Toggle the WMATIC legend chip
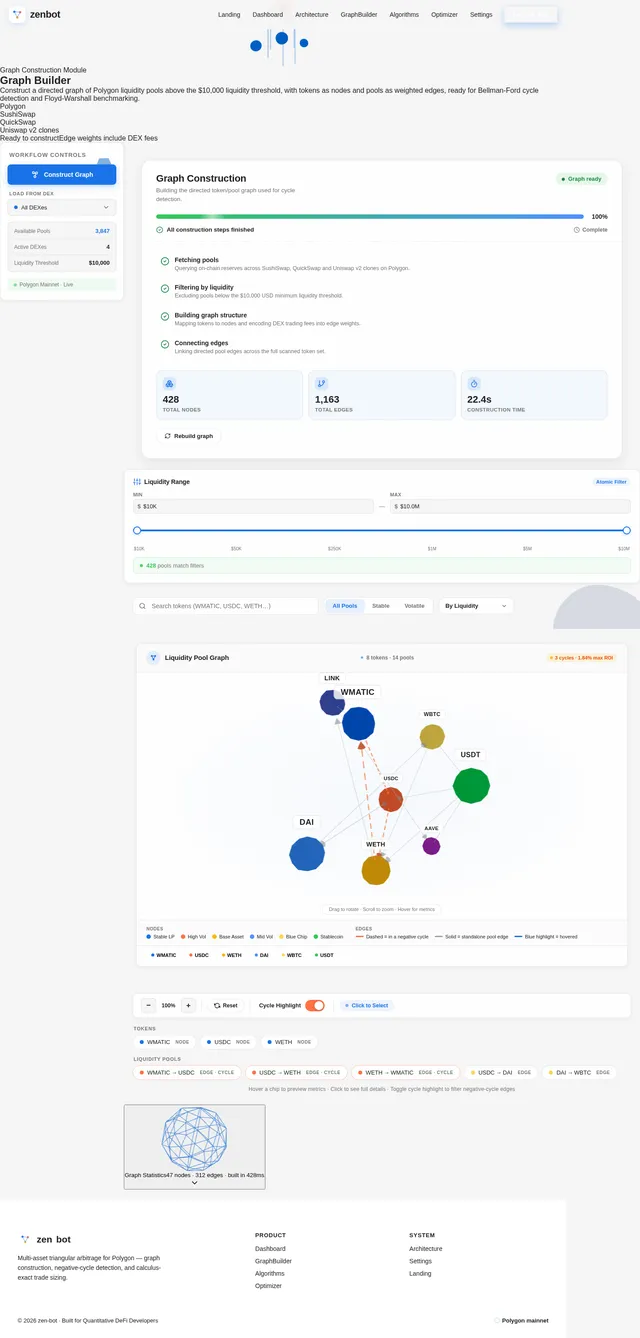640x1338 pixels. pyautogui.click(x=163, y=955)
